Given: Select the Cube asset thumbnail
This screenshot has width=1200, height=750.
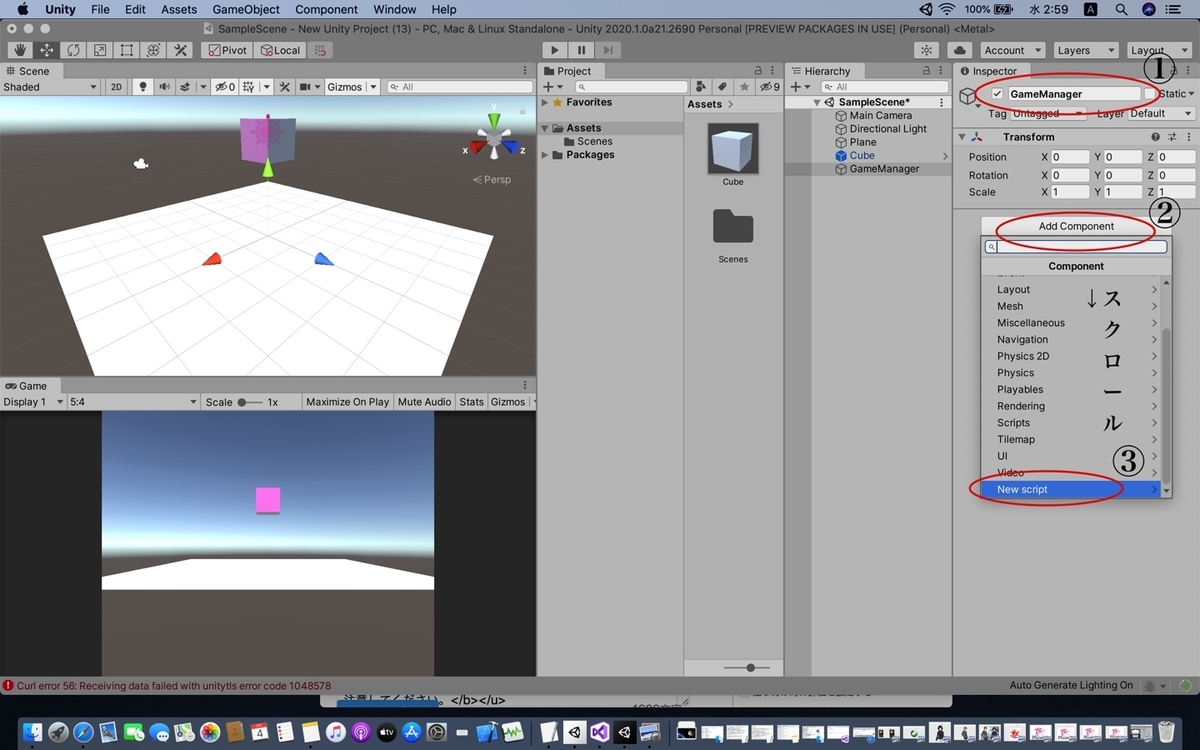Looking at the screenshot, I should [x=733, y=148].
